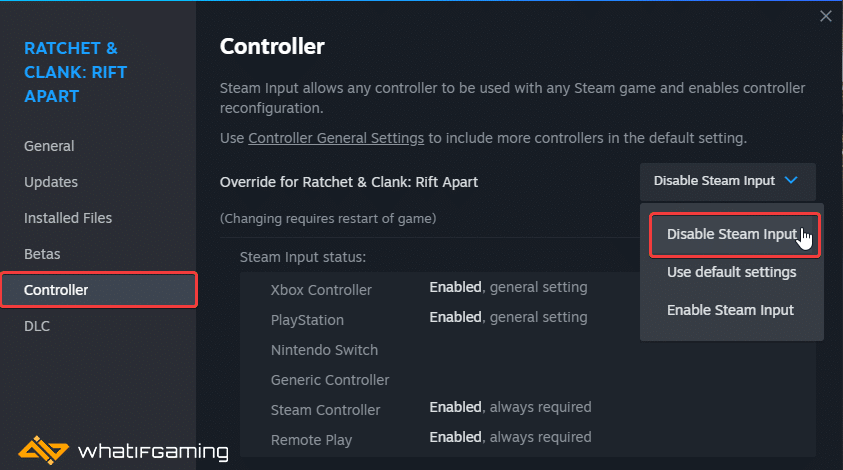Click the Nintendo Switch status row

pyautogui.click(x=527, y=350)
